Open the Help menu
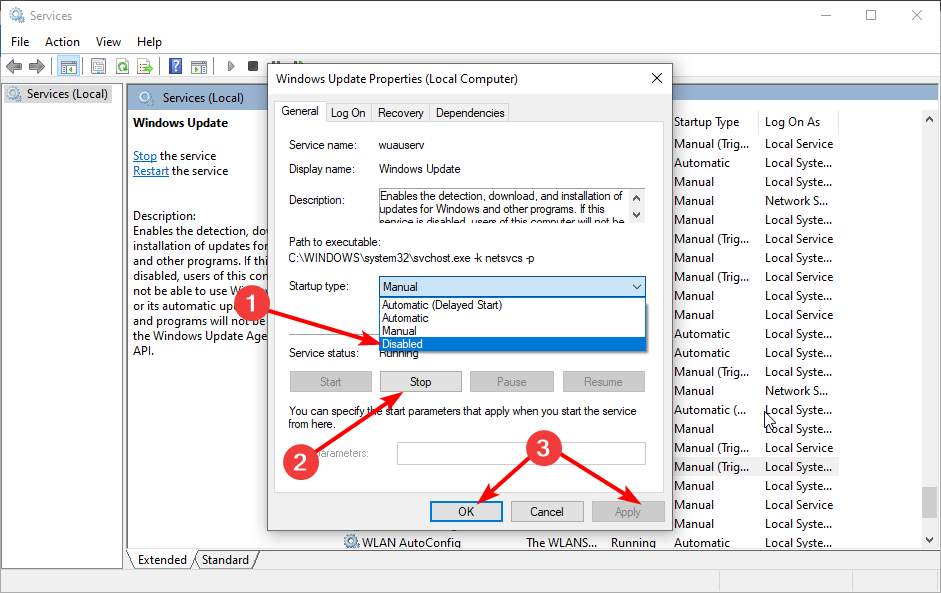Screen dimensions: 941x593 click(149, 42)
